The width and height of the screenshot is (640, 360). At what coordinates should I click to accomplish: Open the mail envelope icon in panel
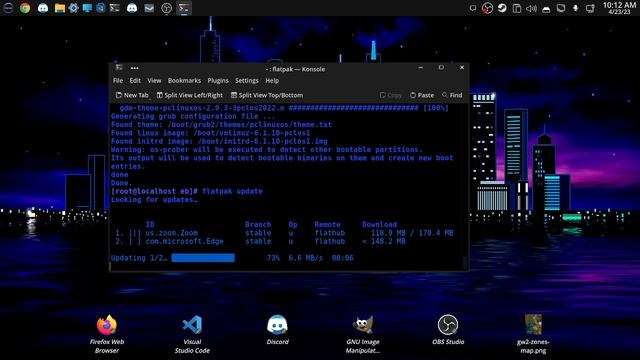(x=149, y=8)
